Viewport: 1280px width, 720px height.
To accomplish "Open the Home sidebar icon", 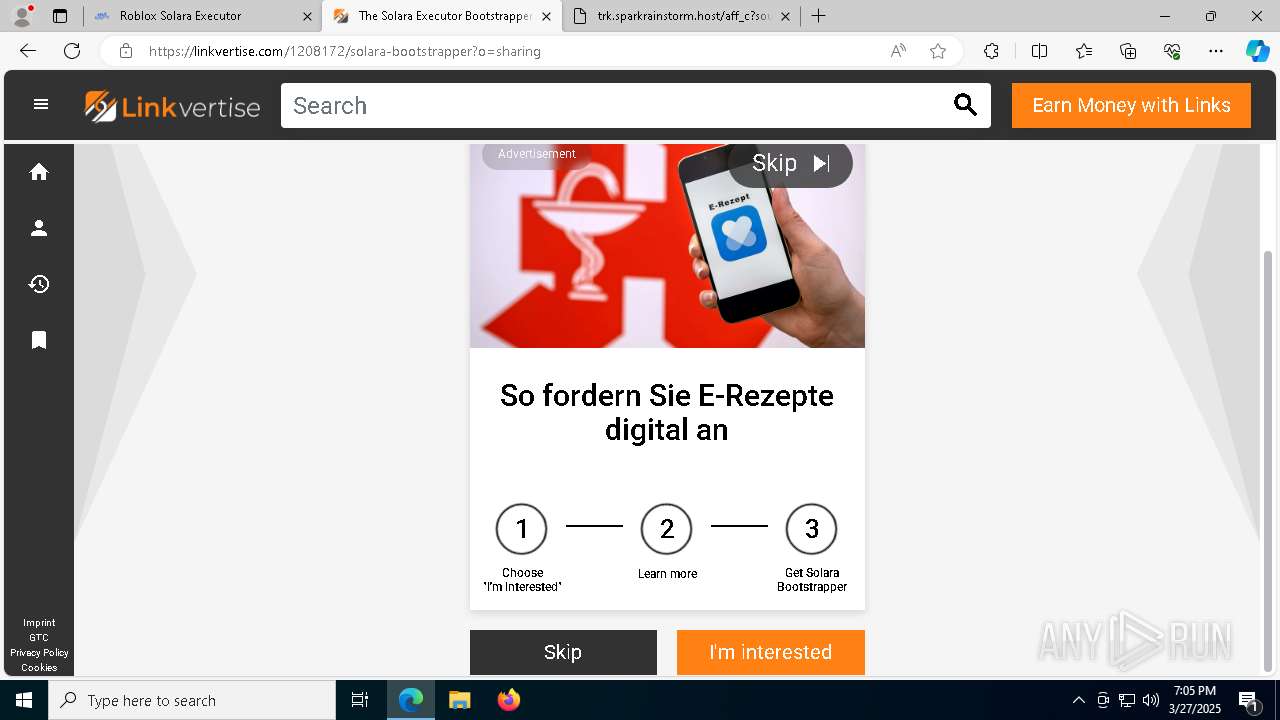I will (39, 172).
